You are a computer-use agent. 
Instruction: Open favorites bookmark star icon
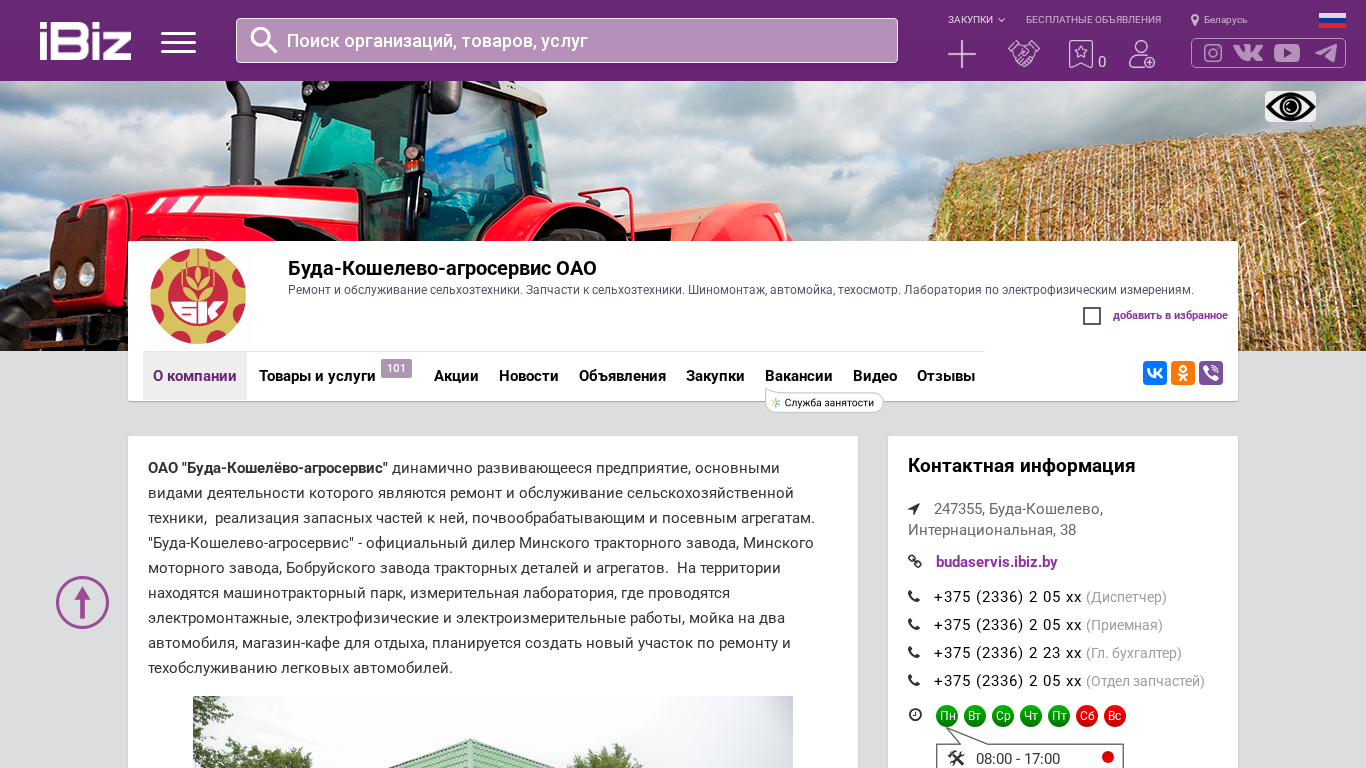tap(1081, 54)
